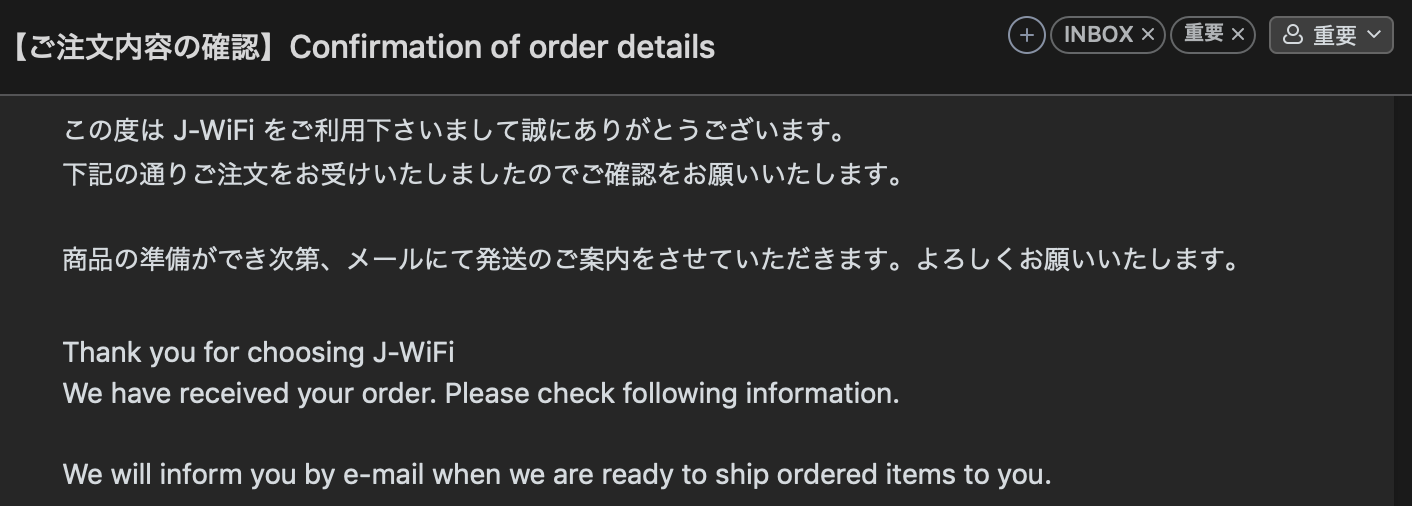Click the "We have received your order." sentence
This screenshot has height=506, width=1412.
pyautogui.click(x=250, y=393)
